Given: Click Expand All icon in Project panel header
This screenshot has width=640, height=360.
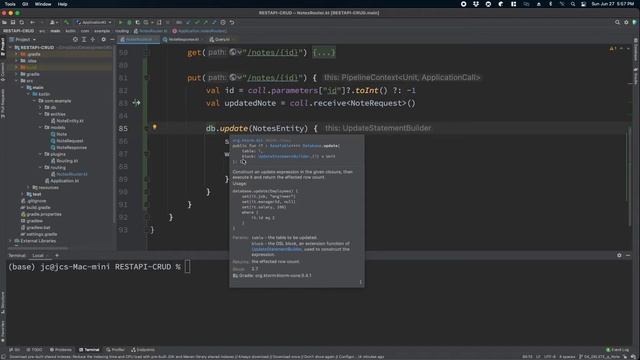Looking at the screenshot, I should pyautogui.click(x=84, y=40).
